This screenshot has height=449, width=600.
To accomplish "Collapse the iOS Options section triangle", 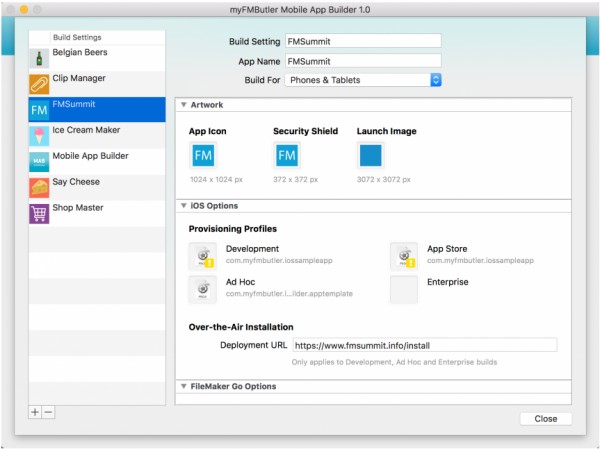I will tap(184, 206).
